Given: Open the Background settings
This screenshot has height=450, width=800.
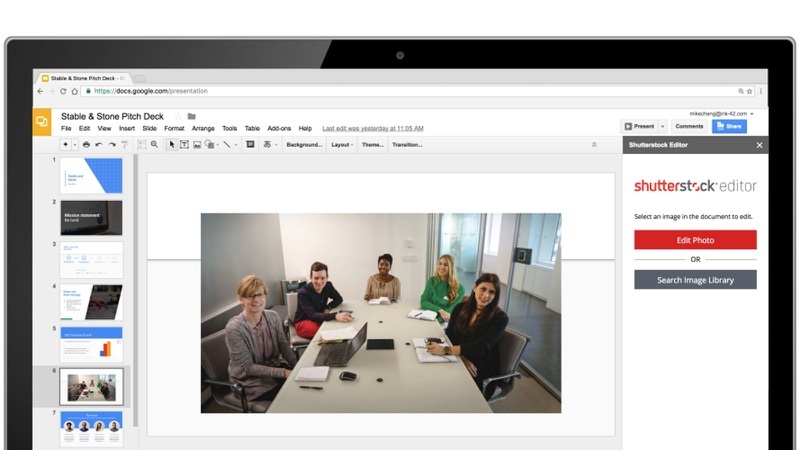Looking at the screenshot, I should point(304,145).
